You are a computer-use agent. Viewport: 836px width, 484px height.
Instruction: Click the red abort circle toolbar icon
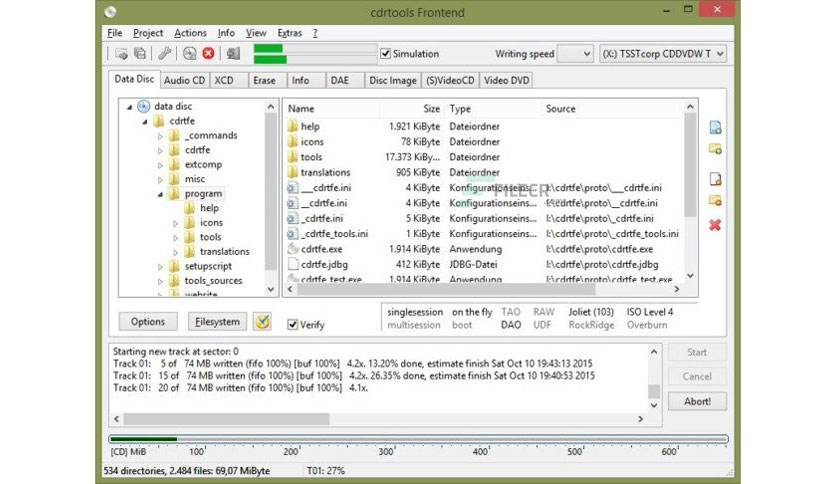[x=208, y=53]
